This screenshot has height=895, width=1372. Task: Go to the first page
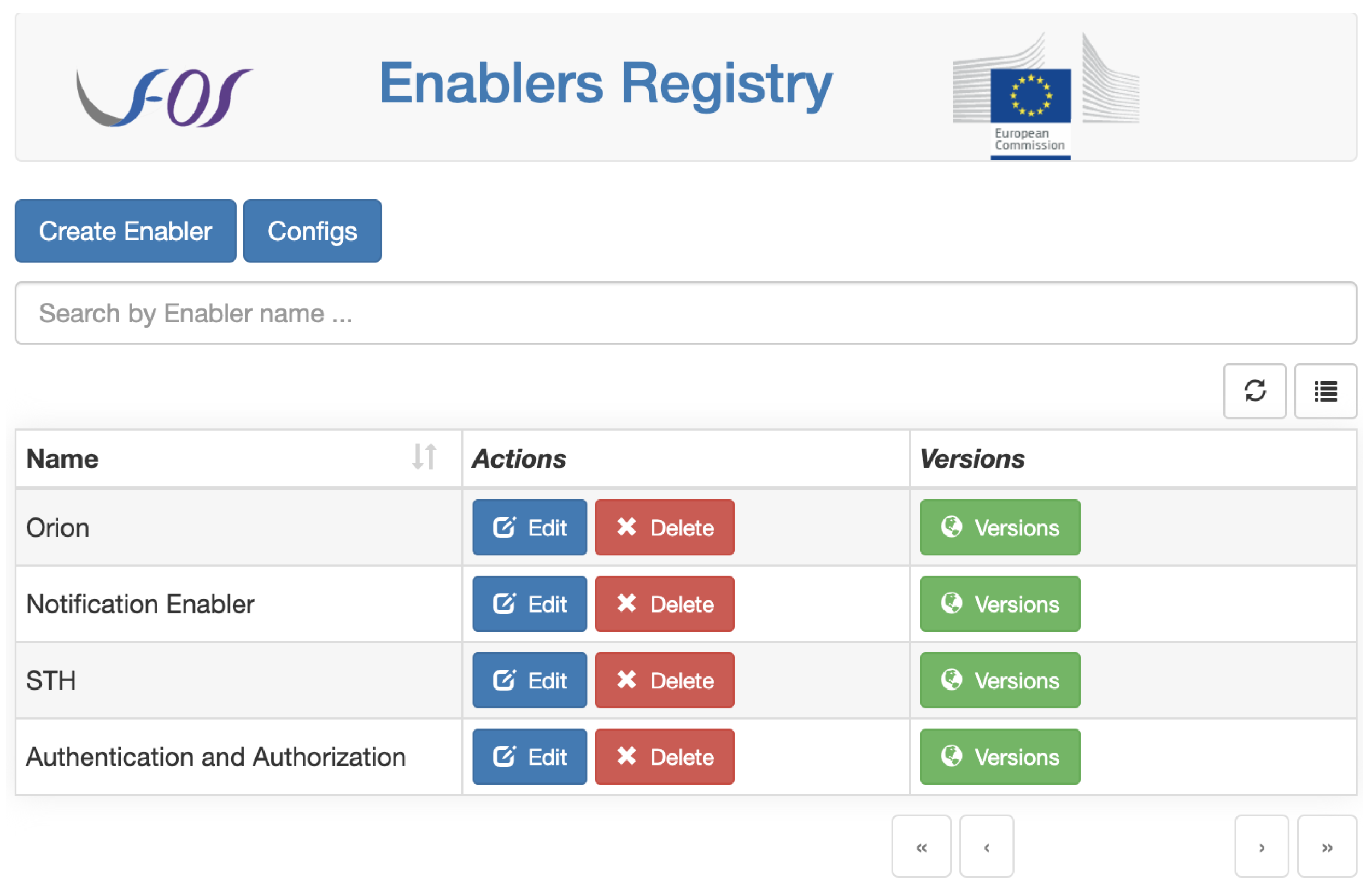[x=920, y=846]
